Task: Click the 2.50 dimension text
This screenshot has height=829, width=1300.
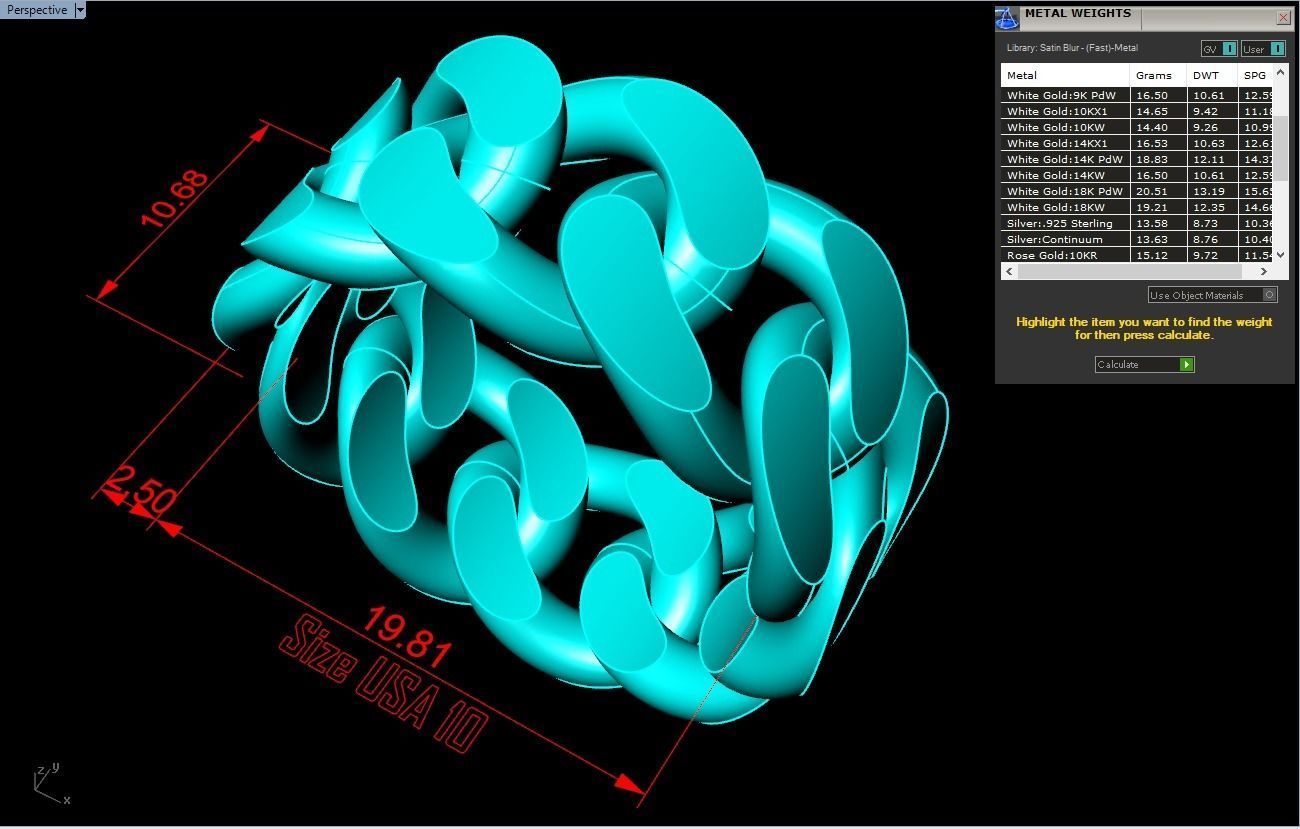Action: pyautogui.click(x=142, y=489)
